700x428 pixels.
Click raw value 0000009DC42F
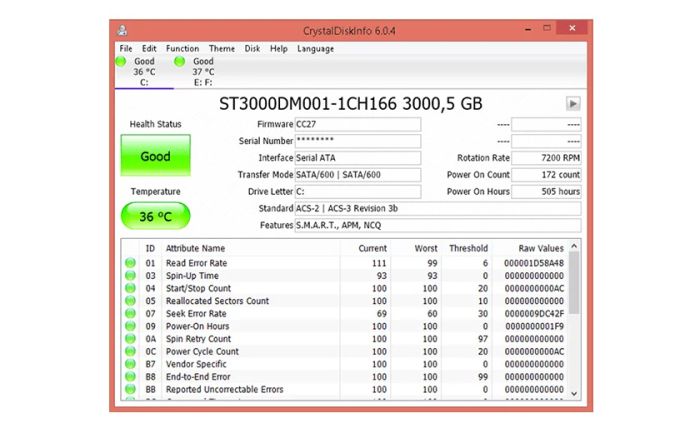click(534, 313)
